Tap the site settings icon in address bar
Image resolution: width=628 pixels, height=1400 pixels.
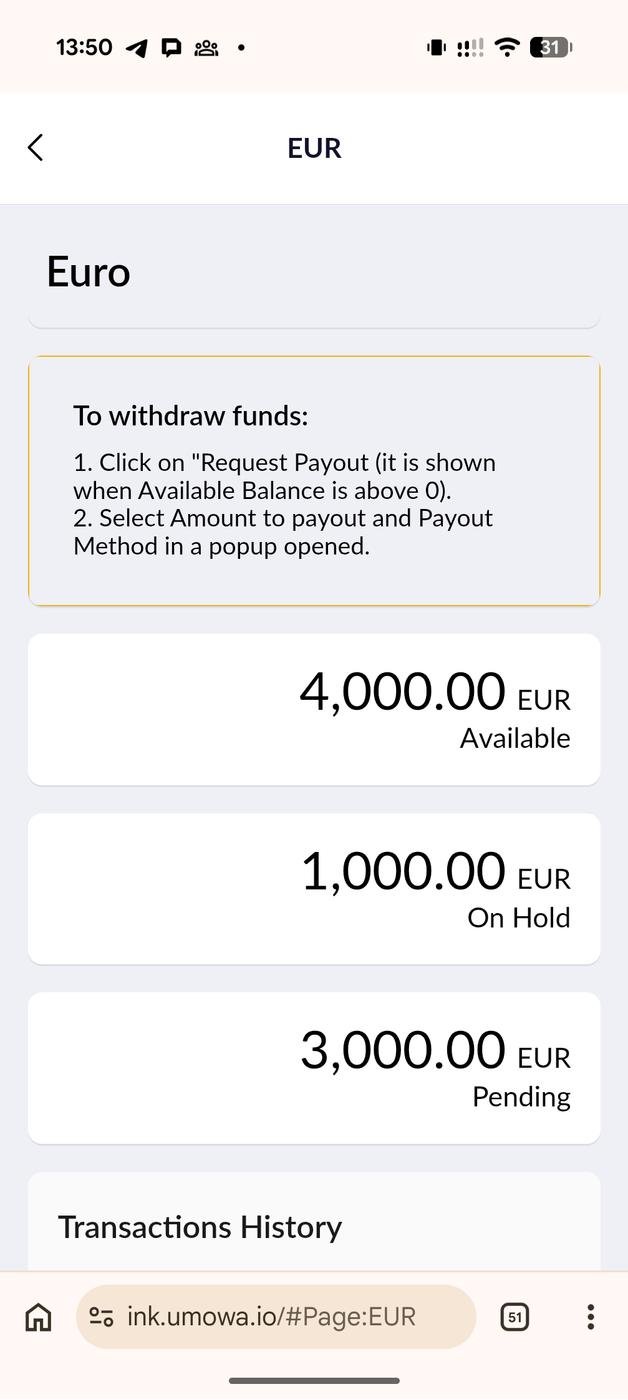tap(101, 1317)
